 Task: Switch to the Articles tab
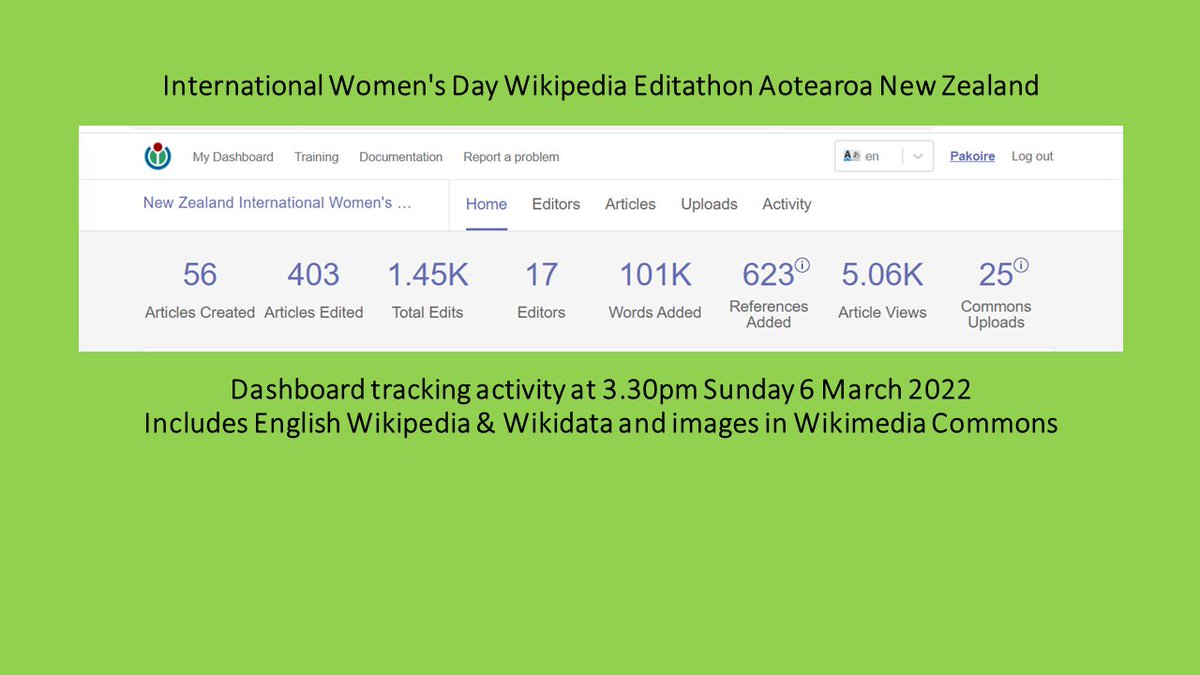pyautogui.click(x=630, y=204)
